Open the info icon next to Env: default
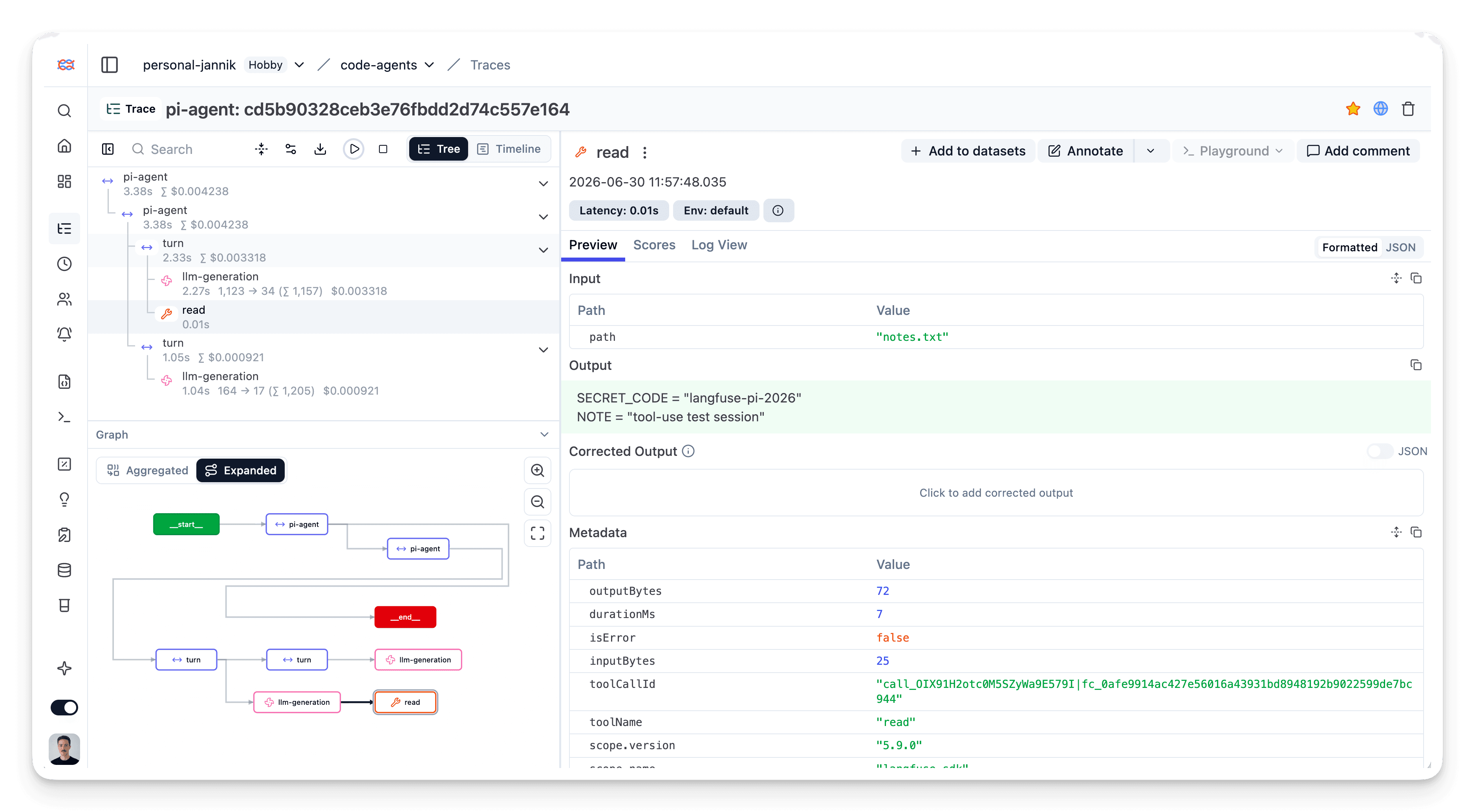 (778, 210)
